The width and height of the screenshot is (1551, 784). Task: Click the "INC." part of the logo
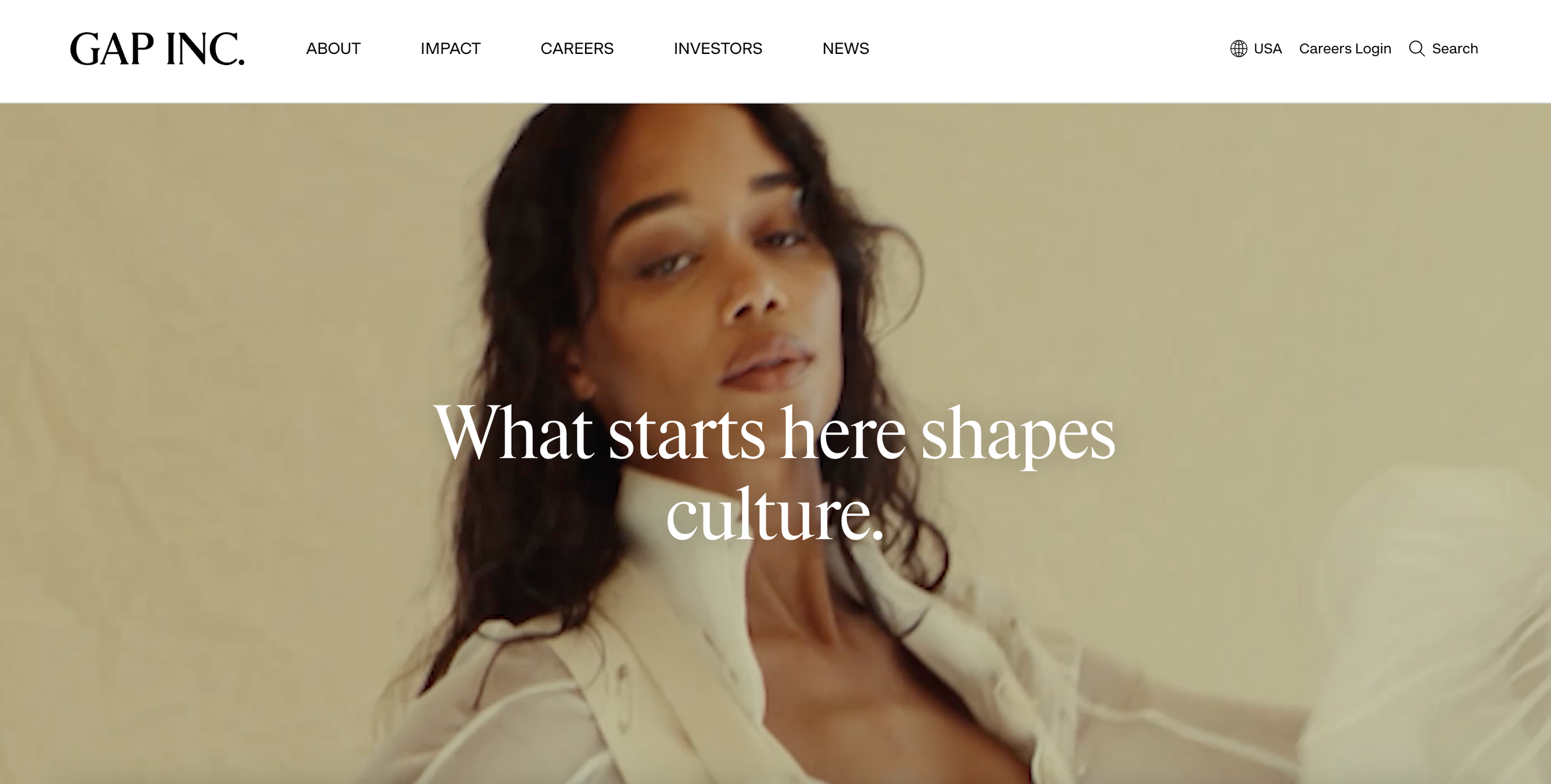point(205,49)
